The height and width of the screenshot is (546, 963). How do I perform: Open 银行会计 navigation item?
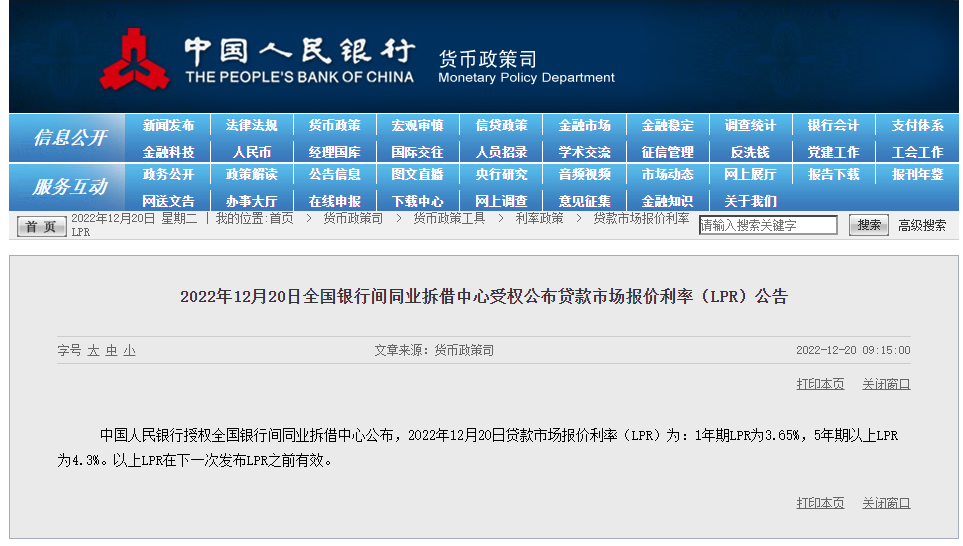(x=833, y=125)
